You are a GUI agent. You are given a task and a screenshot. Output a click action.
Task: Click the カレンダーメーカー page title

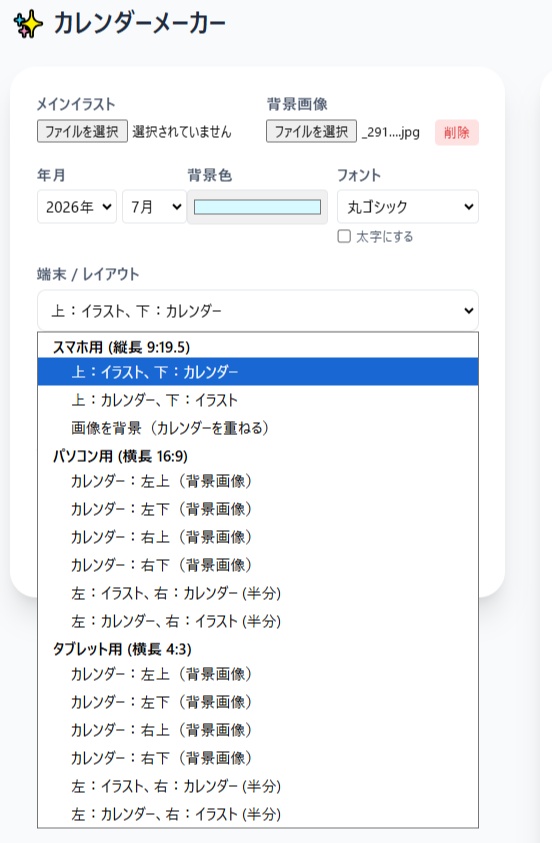[139, 24]
